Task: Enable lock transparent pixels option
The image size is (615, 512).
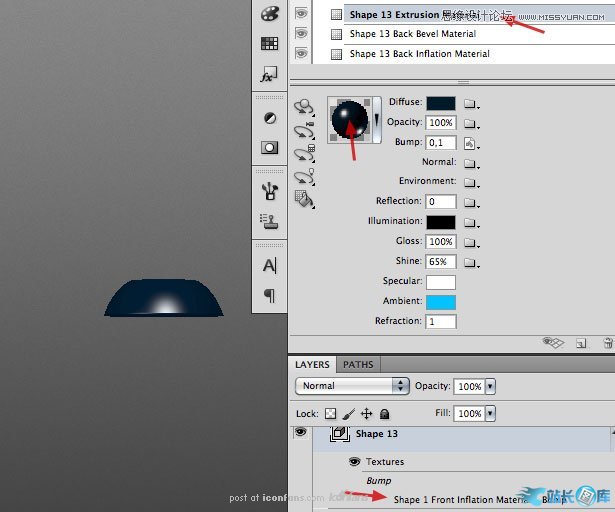Action: (330, 413)
